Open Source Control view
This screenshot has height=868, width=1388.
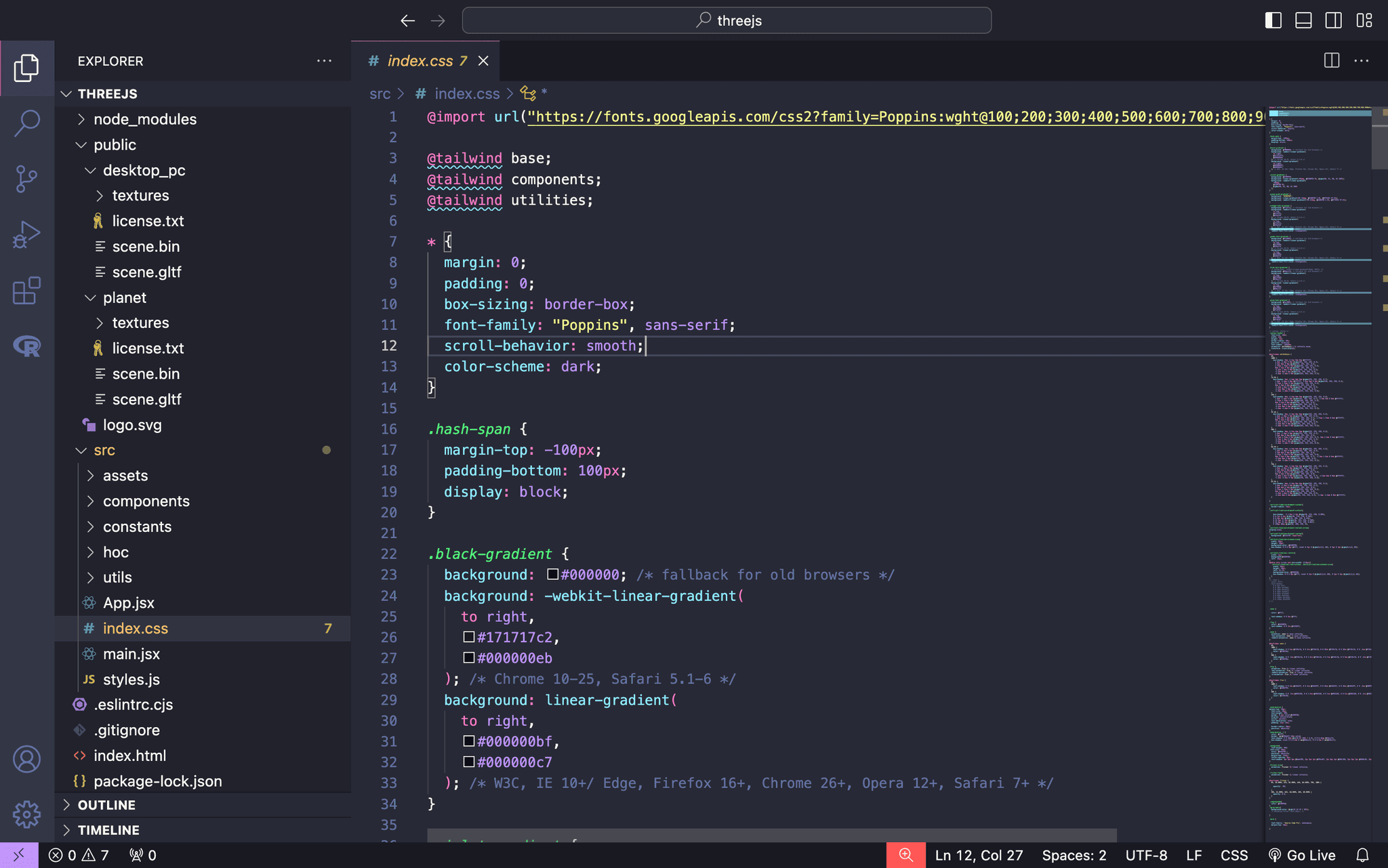27,179
